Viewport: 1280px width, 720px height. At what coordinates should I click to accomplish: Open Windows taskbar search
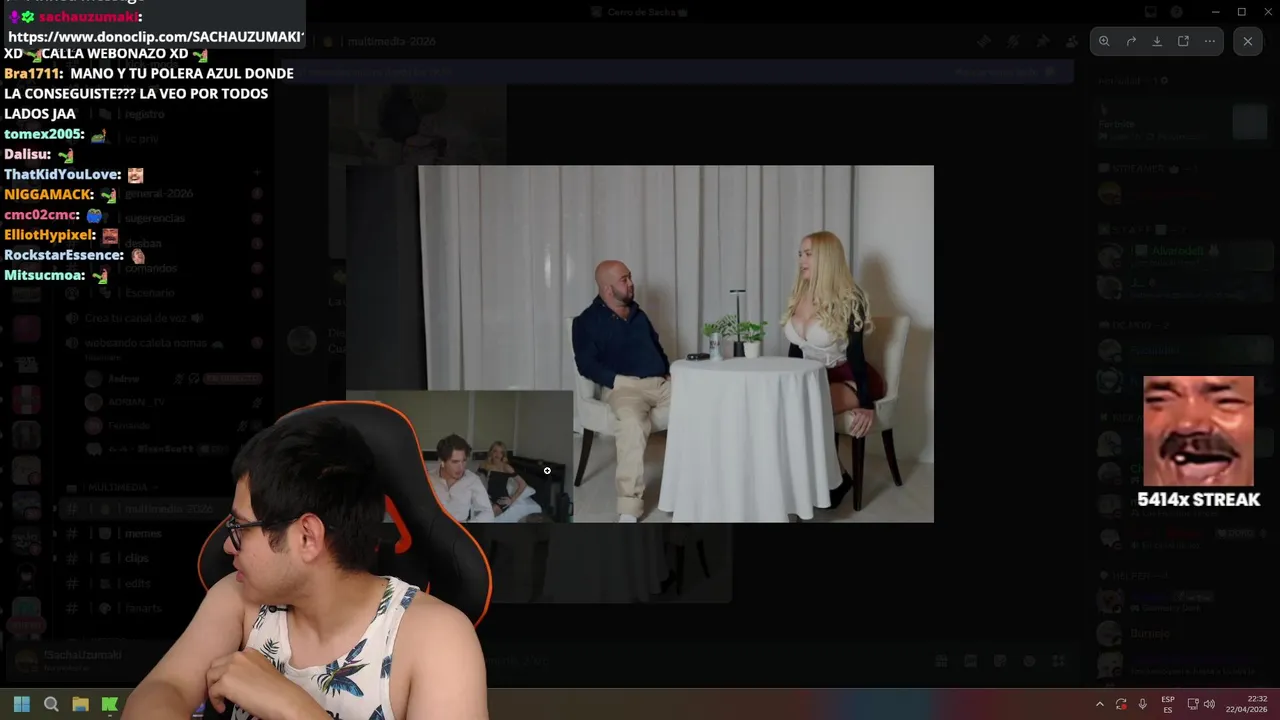pyautogui.click(x=51, y=704)
